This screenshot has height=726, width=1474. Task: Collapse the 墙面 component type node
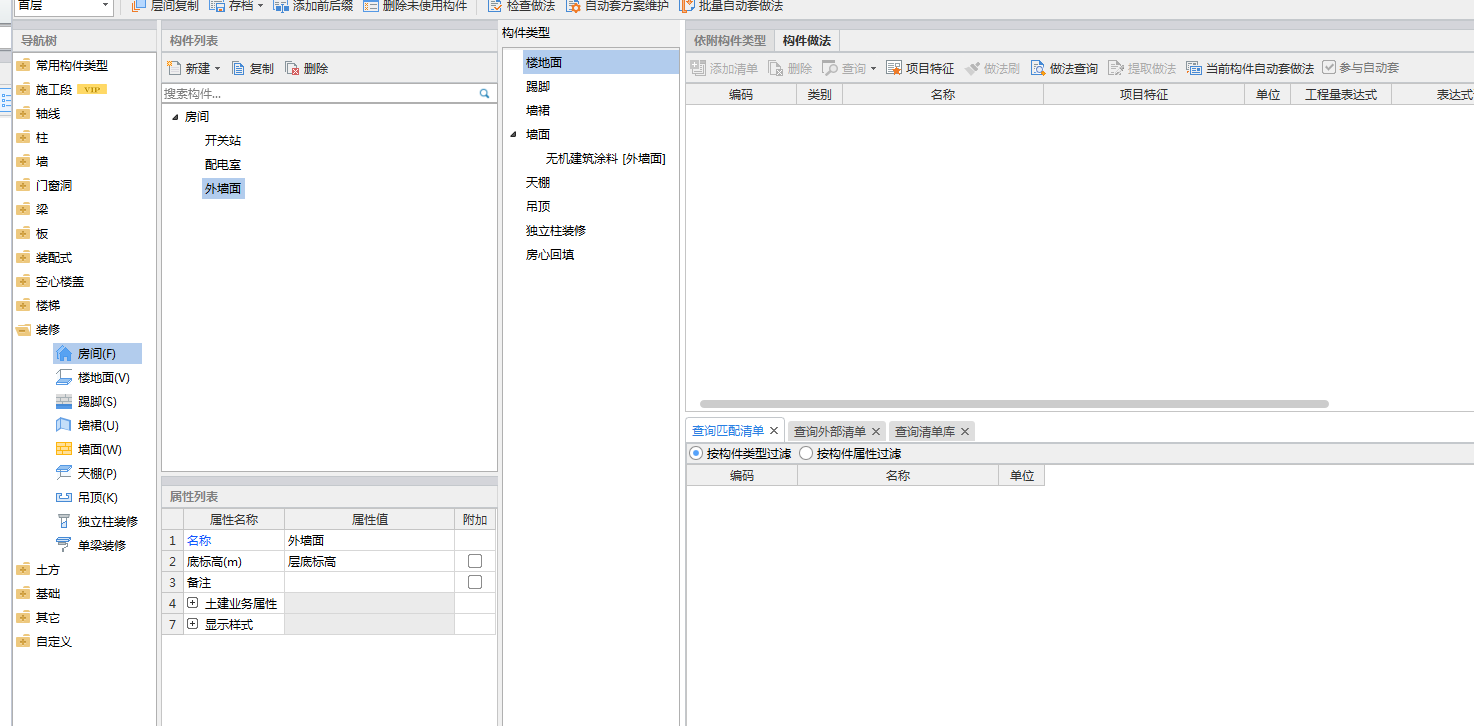coord(514,135)
